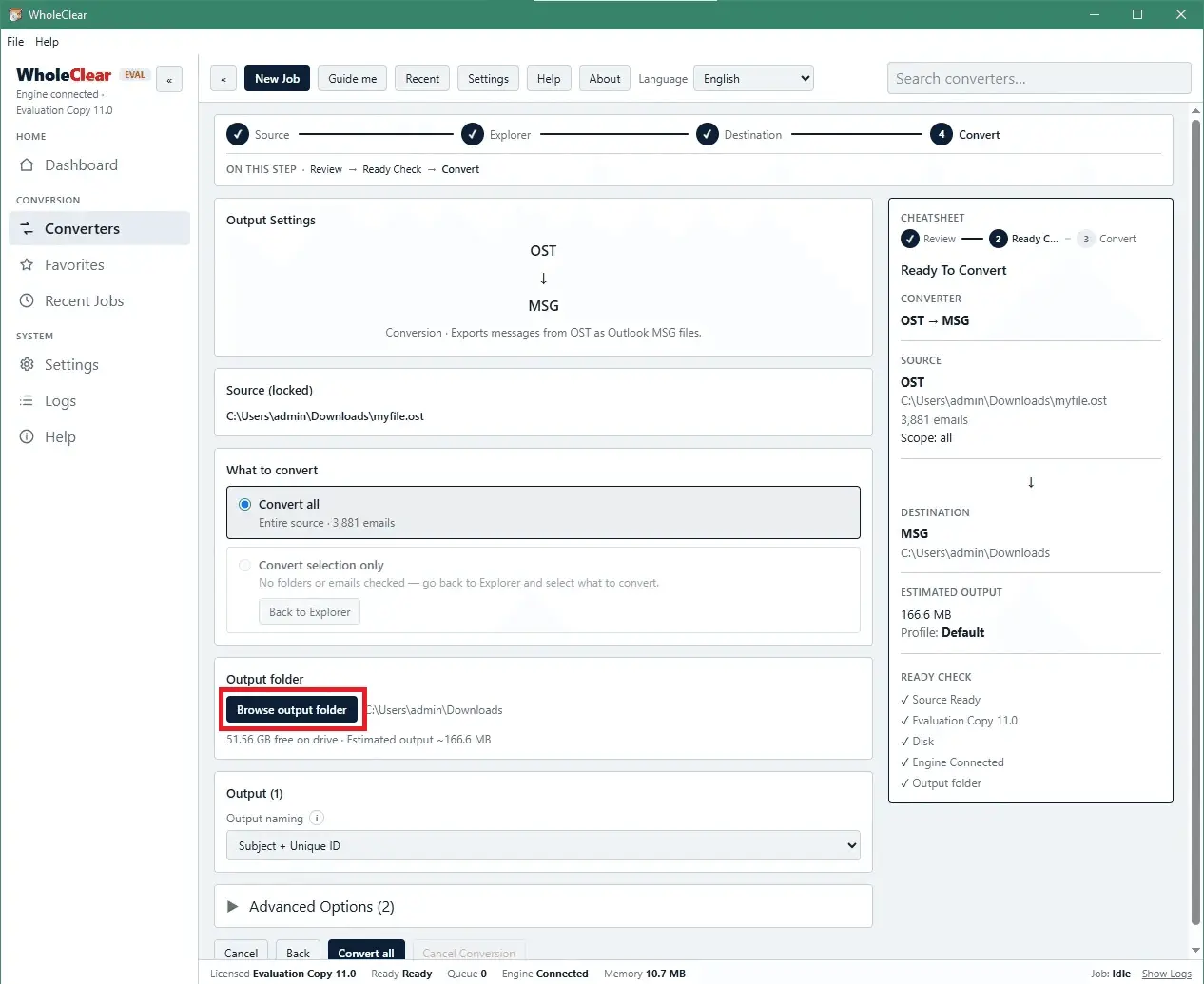Open the Output naming dropdown

click(543, 846)
